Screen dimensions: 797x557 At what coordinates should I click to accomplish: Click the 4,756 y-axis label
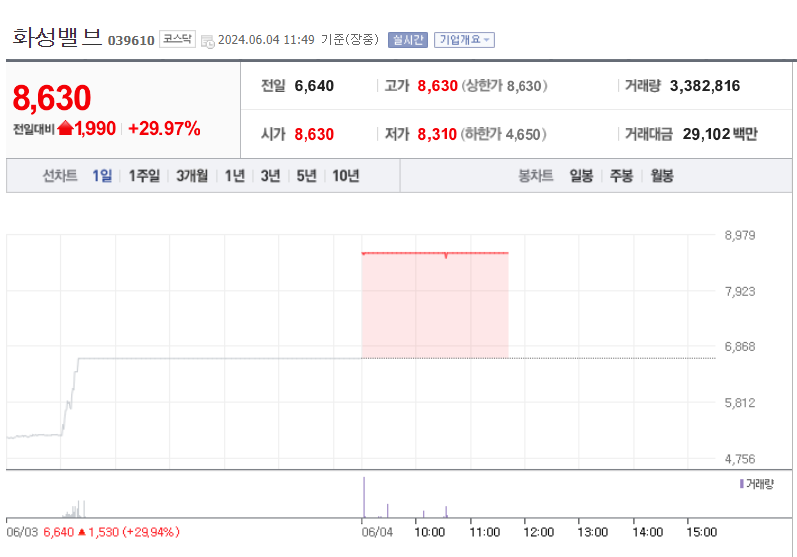pyautogui.click(x=740, y=459)
